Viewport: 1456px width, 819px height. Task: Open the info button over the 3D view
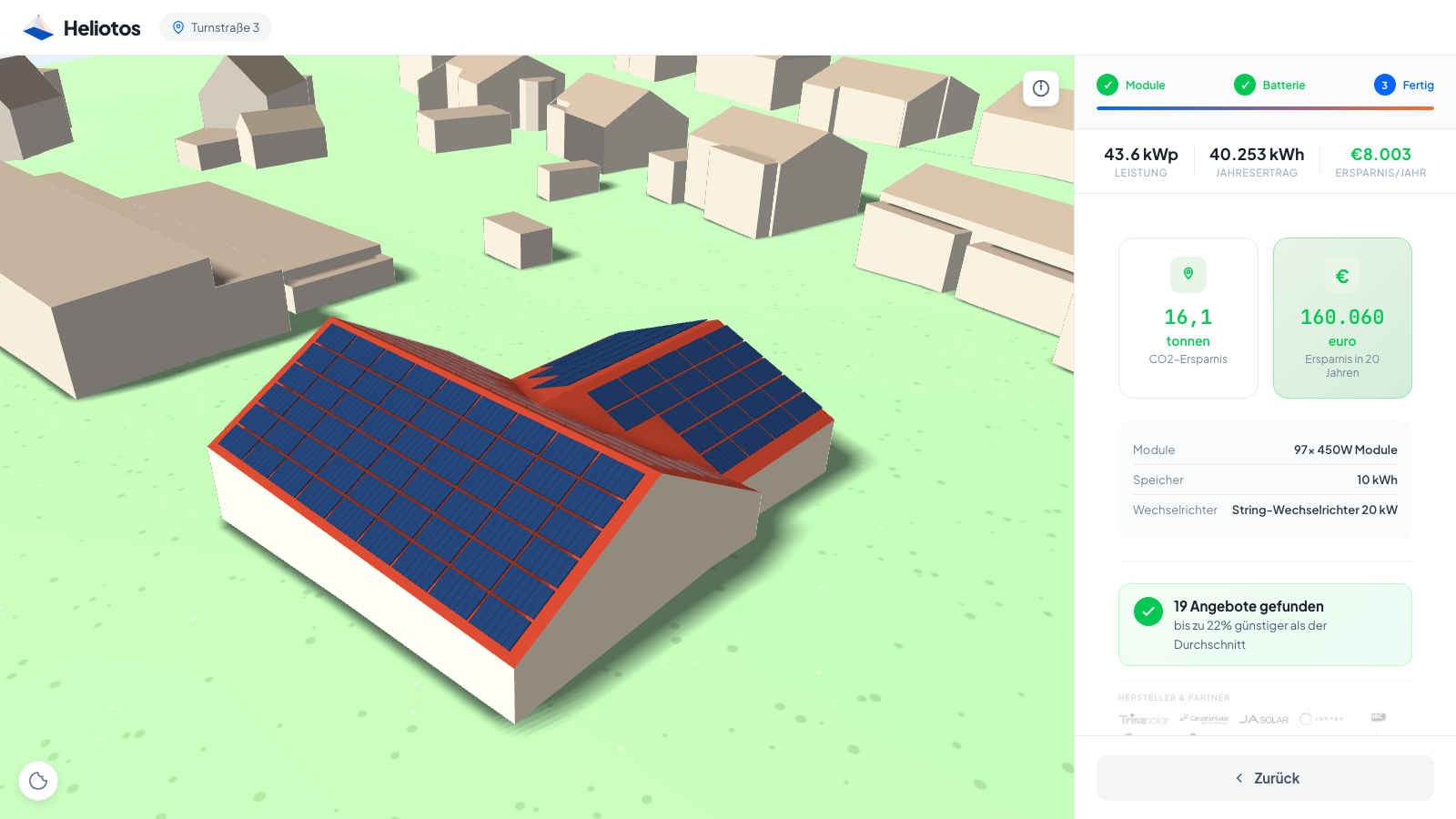tap(1041, 88)
